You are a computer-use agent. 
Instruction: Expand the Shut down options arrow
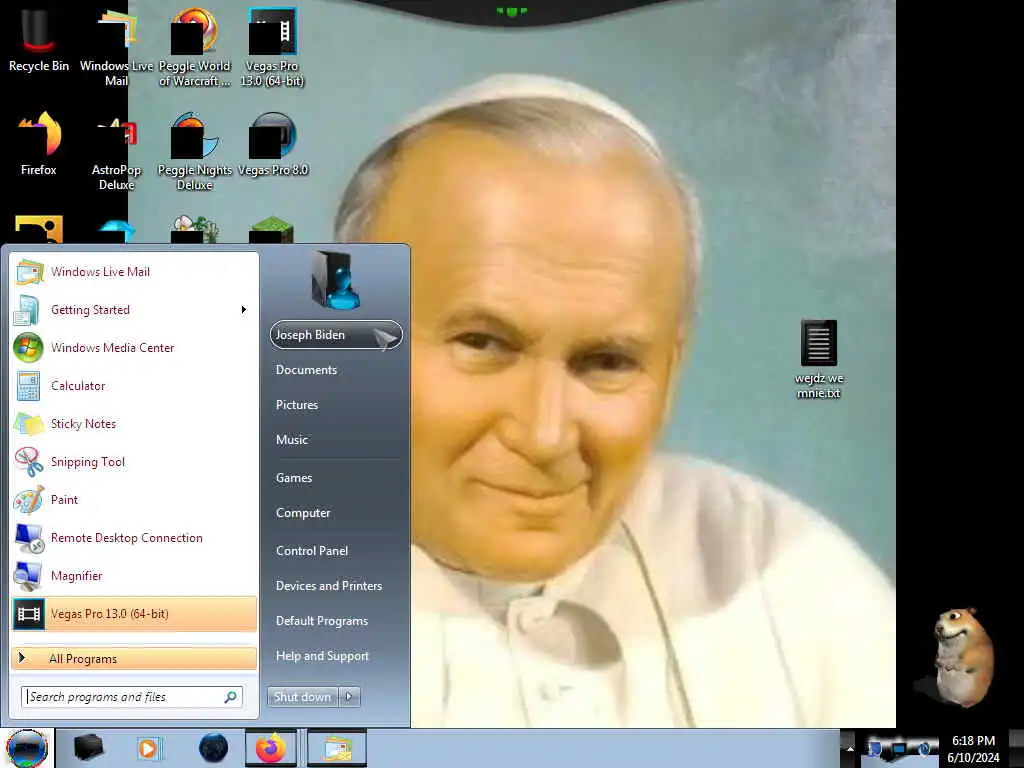[349, 697]
